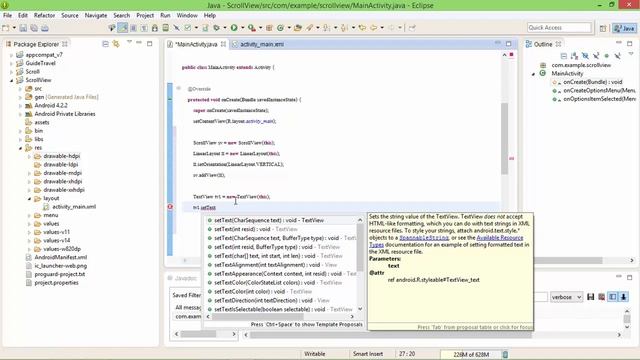Screen dimensions: 640x360
Task: Toggle Hide Fields in Outline toolbar
Action: coord(585,56)
